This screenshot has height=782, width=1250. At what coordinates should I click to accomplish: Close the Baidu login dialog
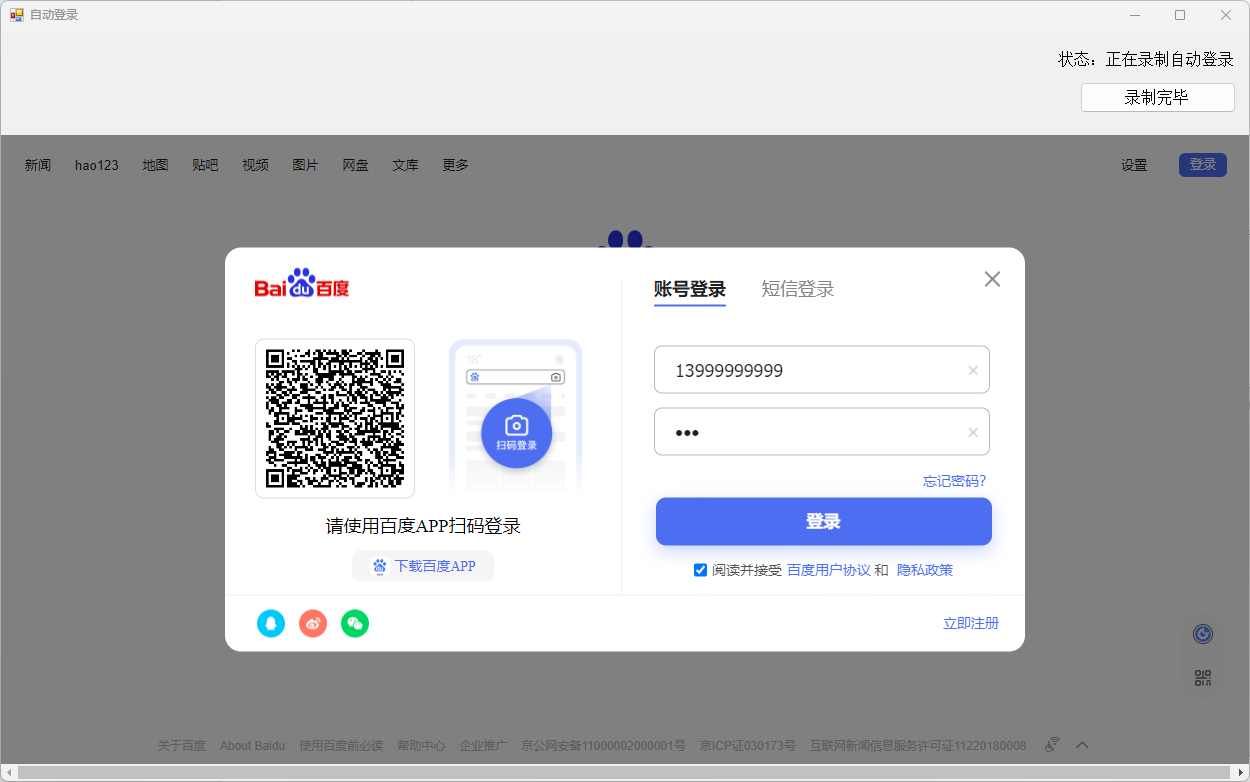pos(992,279)
